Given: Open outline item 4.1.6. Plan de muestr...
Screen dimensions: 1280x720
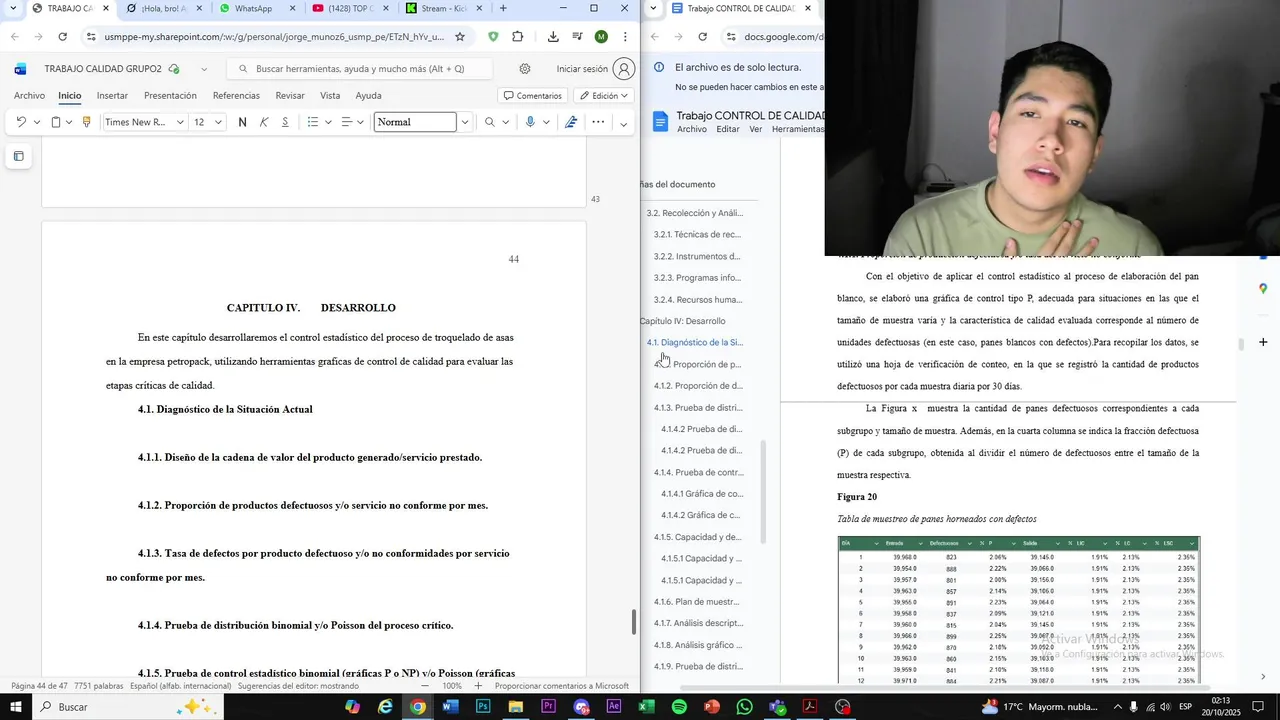Looking at the screenshot, I should 696,602.
